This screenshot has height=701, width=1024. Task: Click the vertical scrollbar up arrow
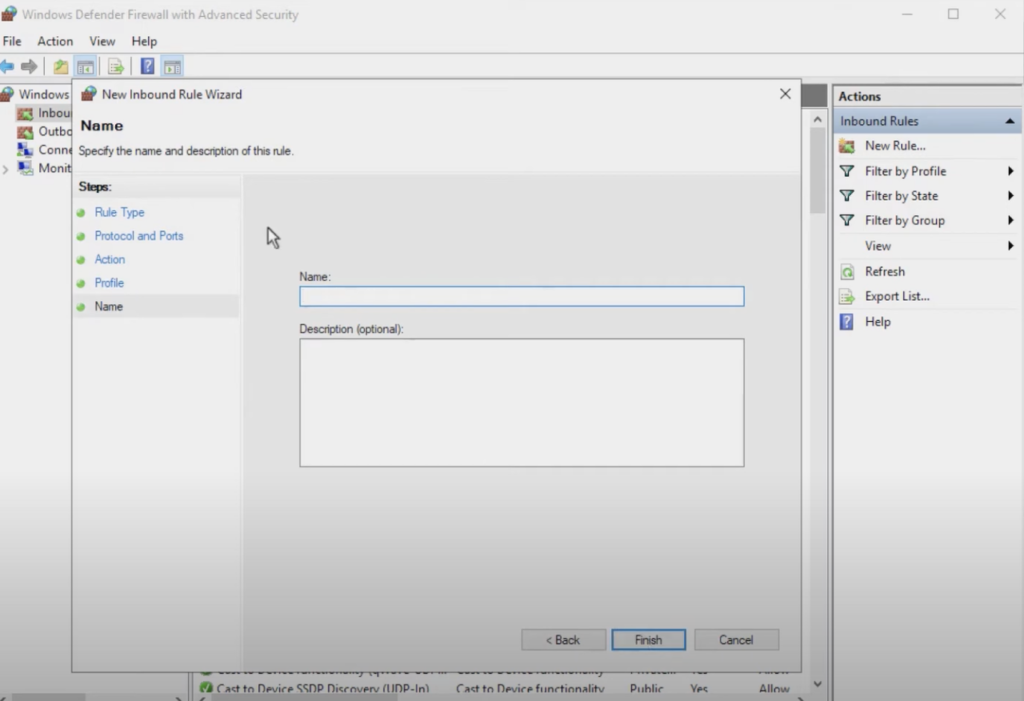pyautogui.click(x=818, y=120)
